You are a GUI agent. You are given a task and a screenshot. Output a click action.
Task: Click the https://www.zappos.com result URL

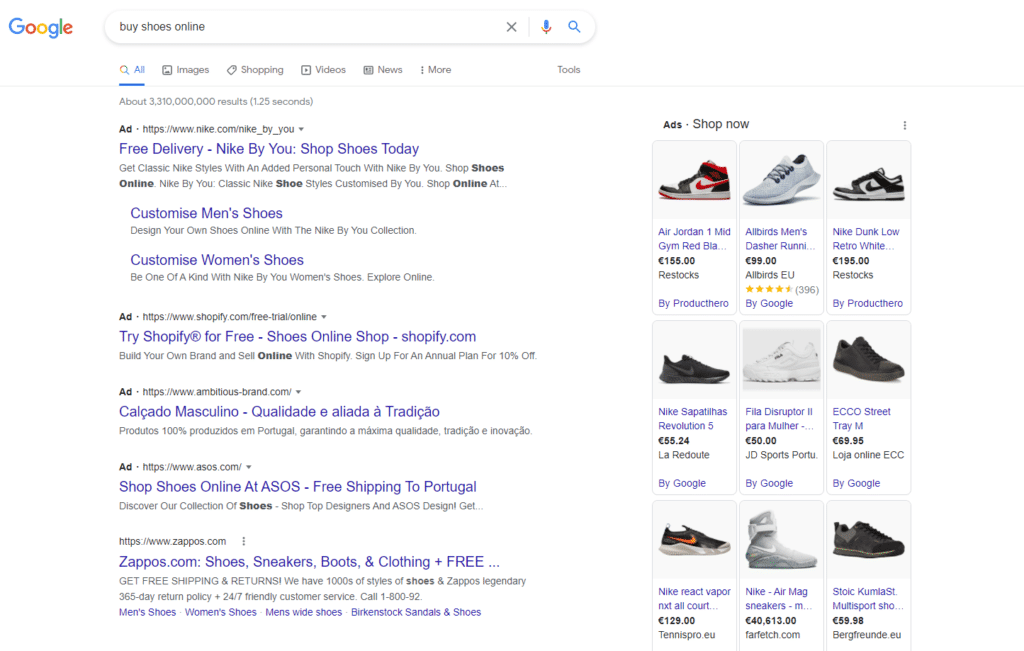tap(172, 541)
